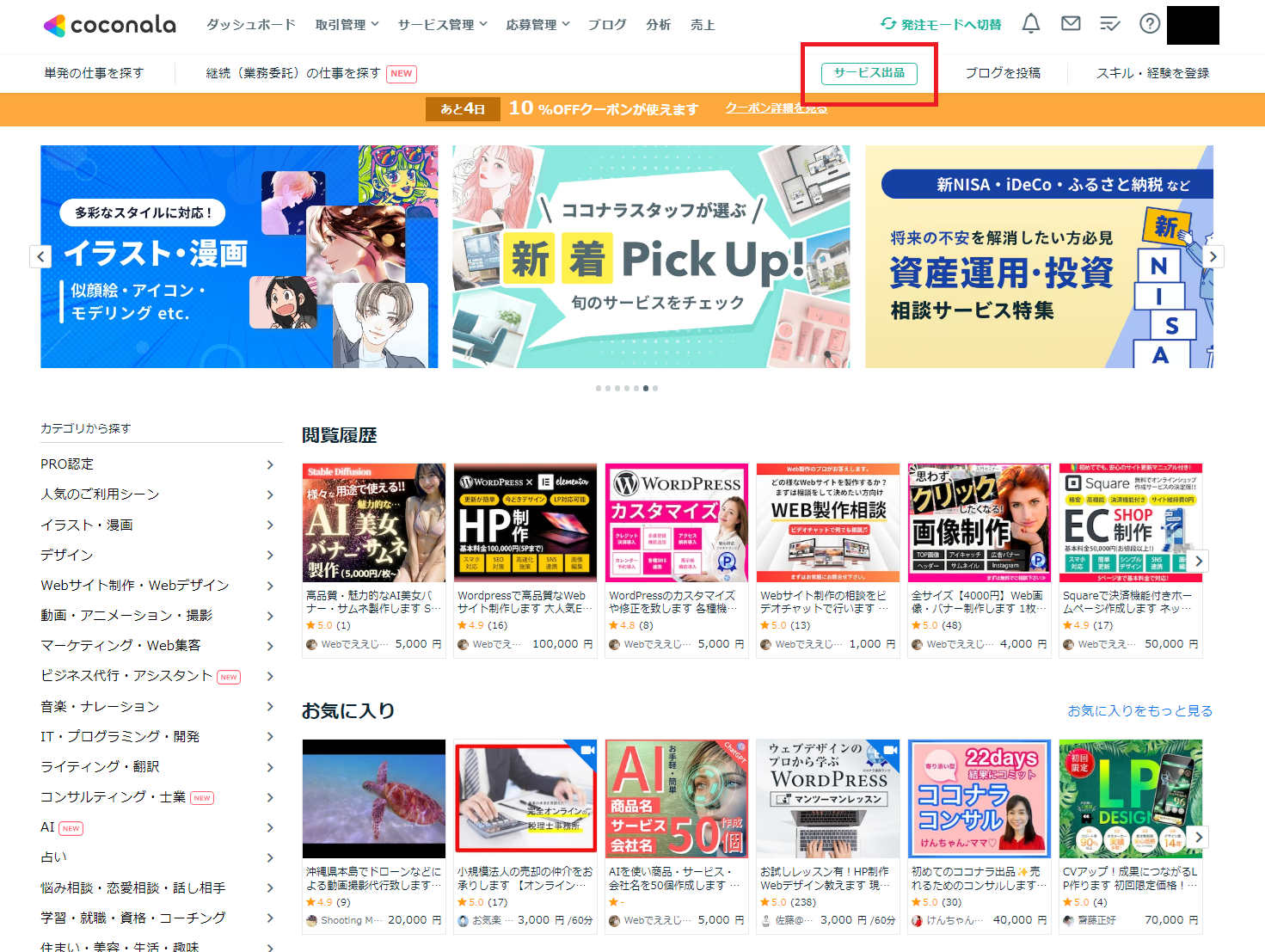The image size is (1265, 952).
Task: Click ブログを投稿 link
Action: (1003, 73)
